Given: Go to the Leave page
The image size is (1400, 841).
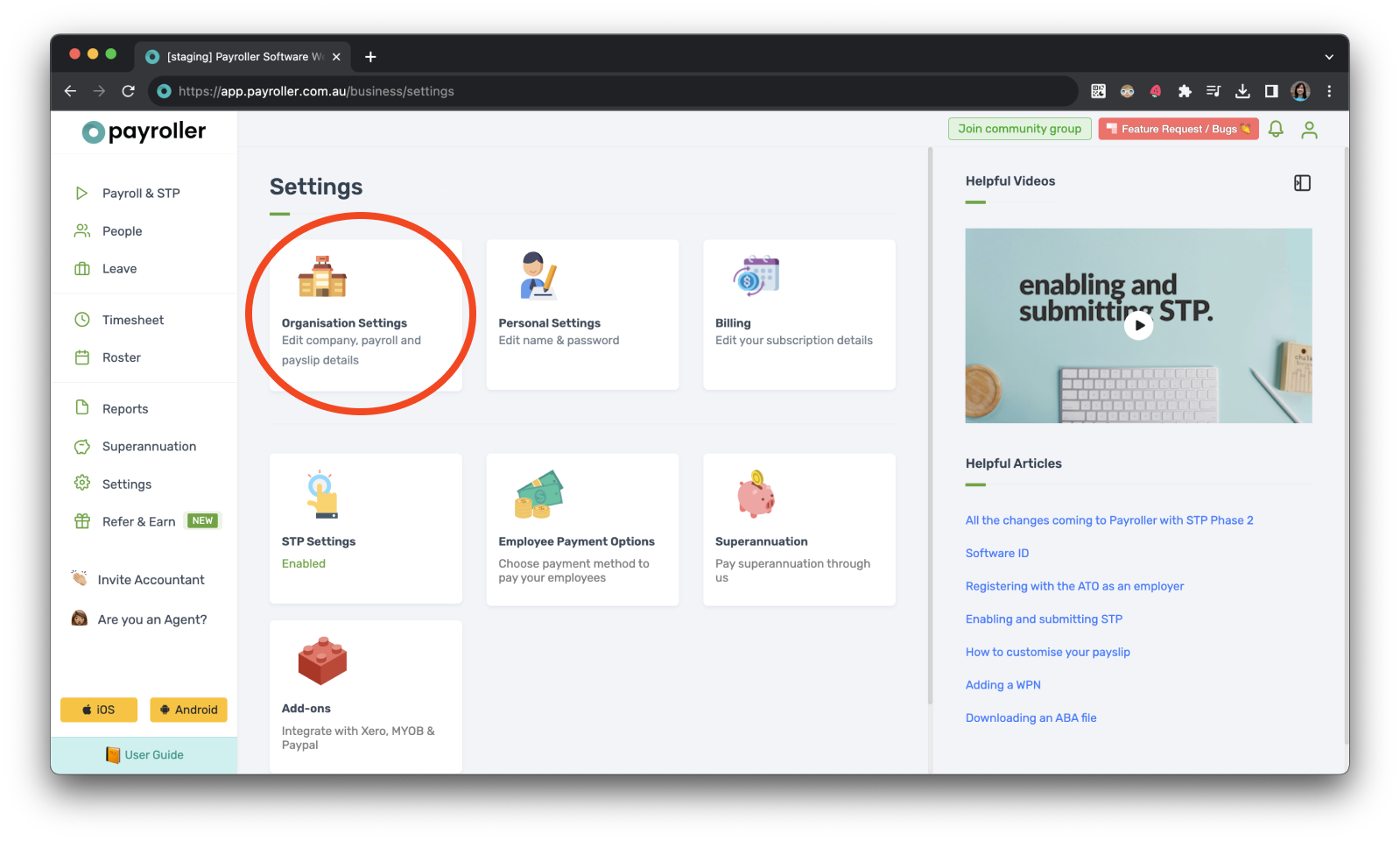Looking at the screenshot, I should point(119,269).
